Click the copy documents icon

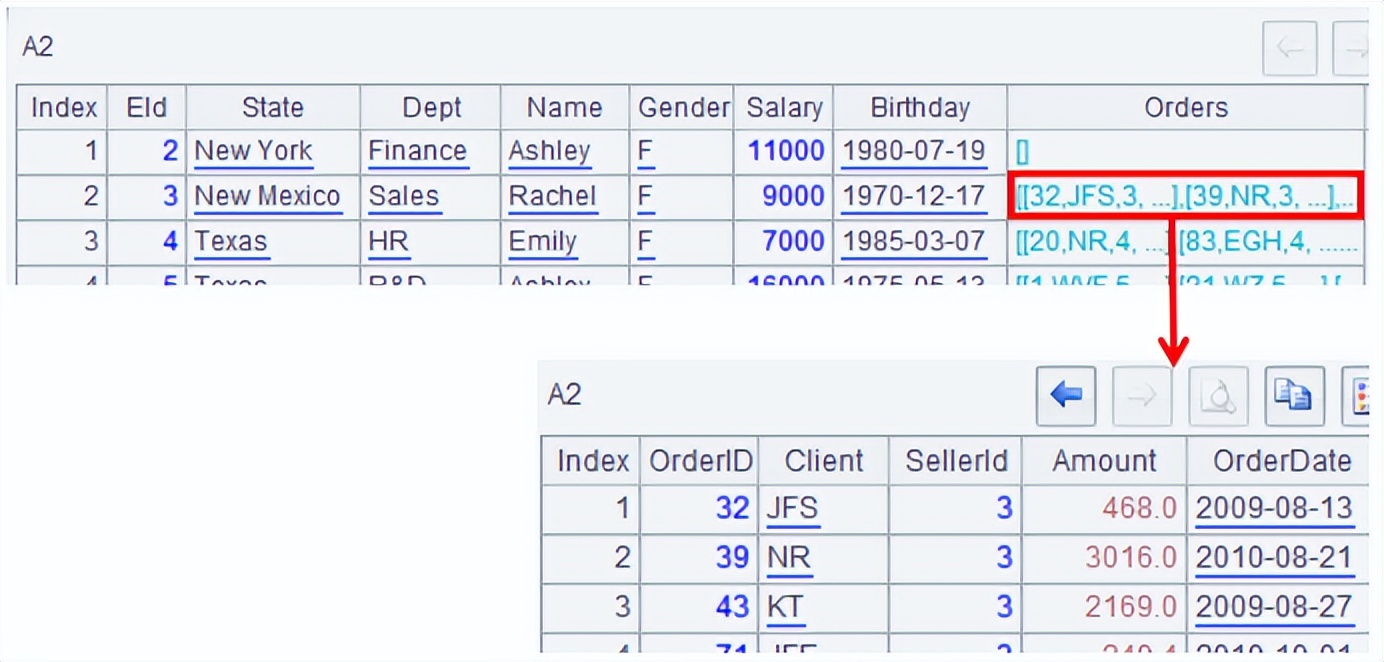coord(1294,396)
